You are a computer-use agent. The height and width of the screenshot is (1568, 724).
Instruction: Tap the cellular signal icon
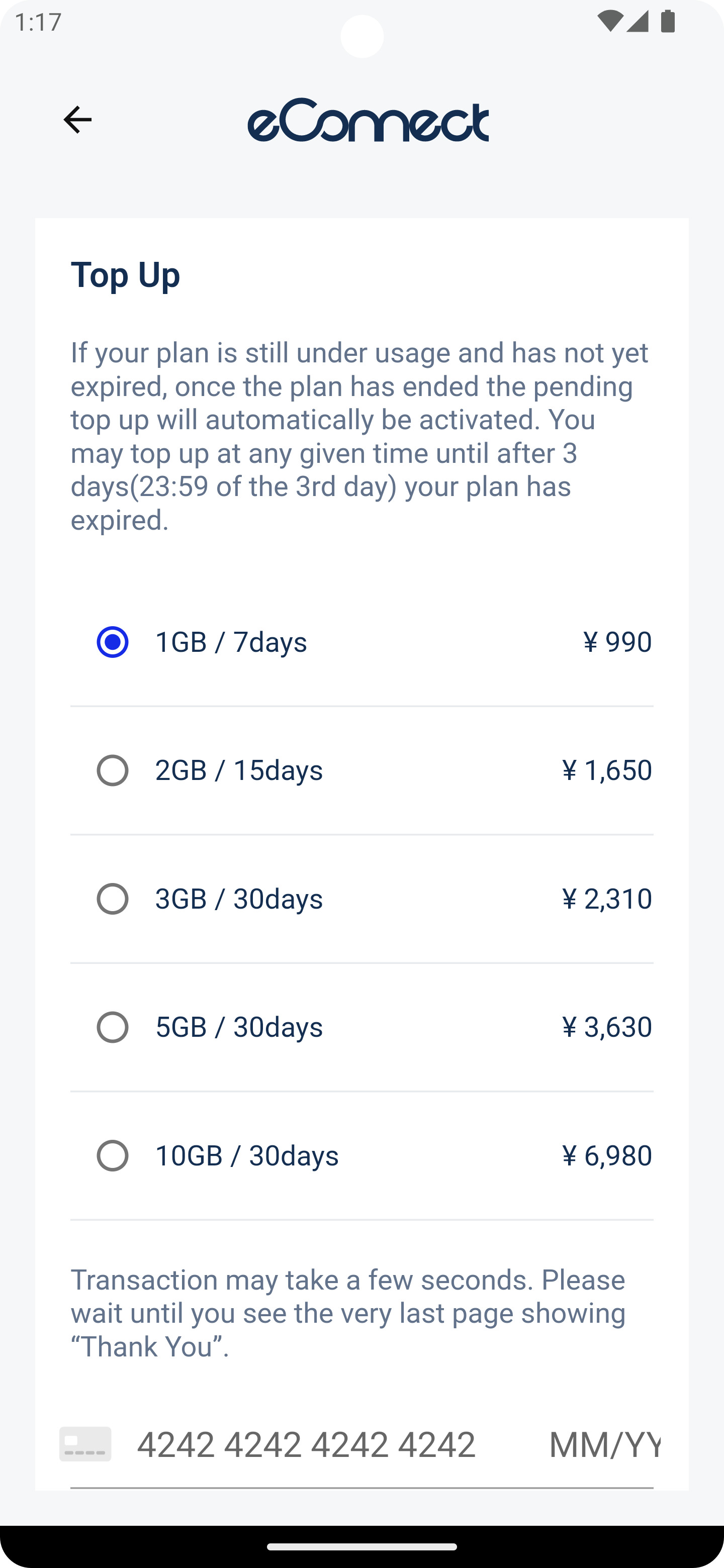pyautogui.click(x=638, y=23)
